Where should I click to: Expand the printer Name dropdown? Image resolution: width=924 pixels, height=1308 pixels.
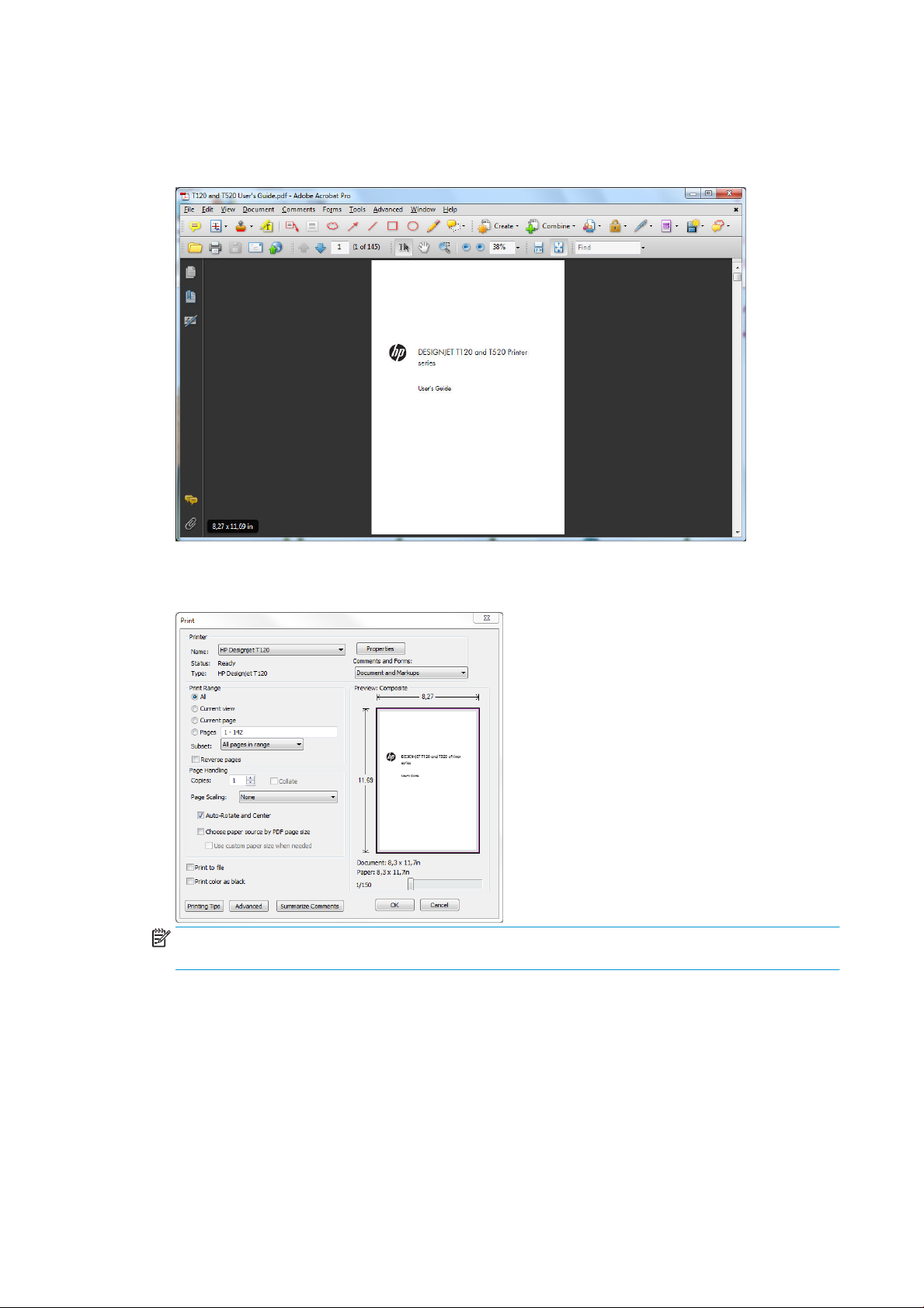tap(340, 650)
